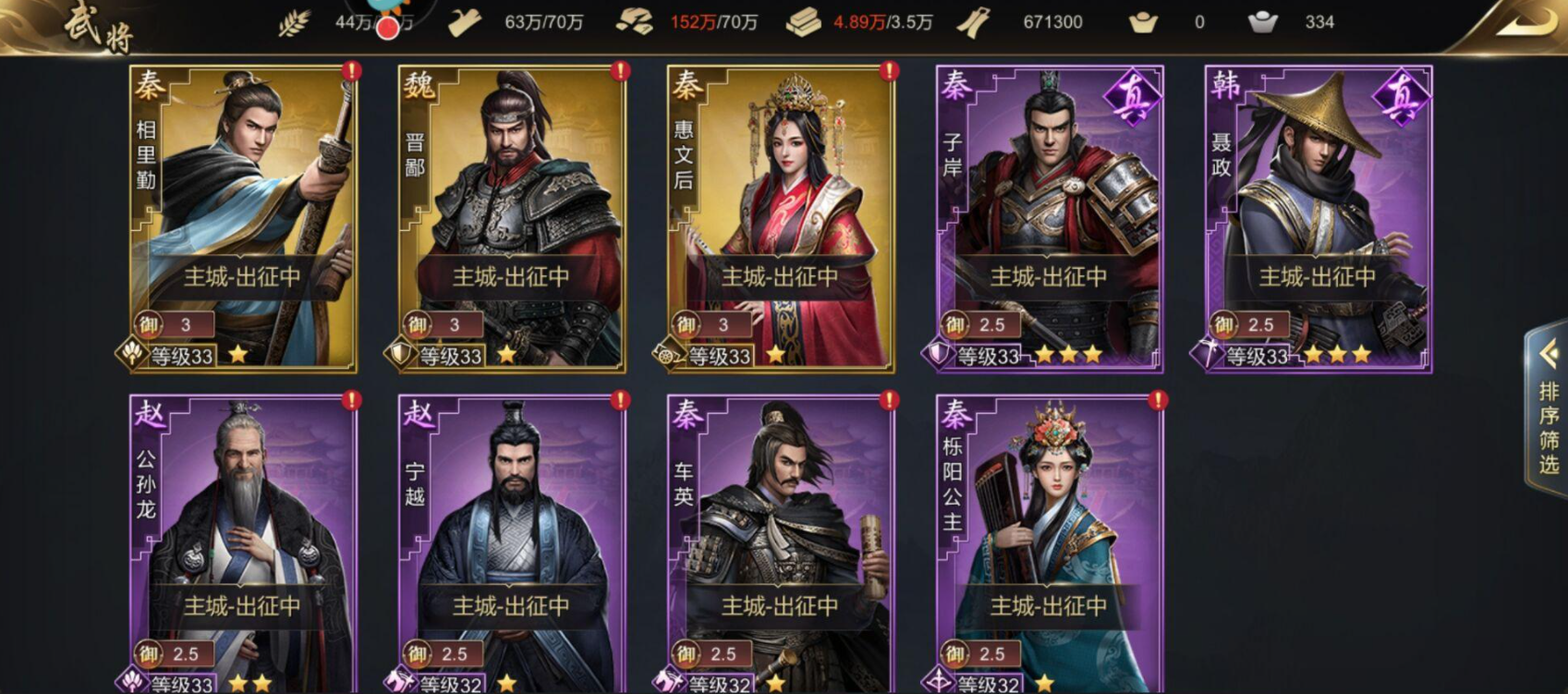This screenshot has height=694, width=1568.
Task: Click red alert badge on 相里勤 card
Action: pos(351,70)
